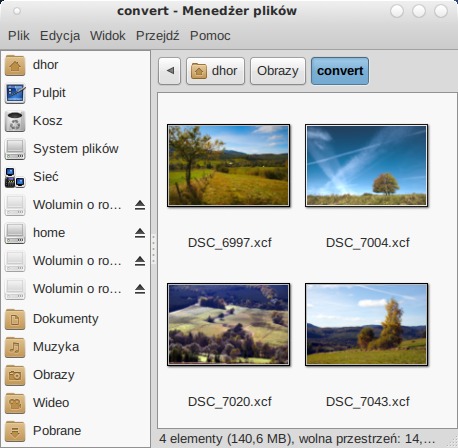Open Wideo folder in sidebar

point(75,403)
